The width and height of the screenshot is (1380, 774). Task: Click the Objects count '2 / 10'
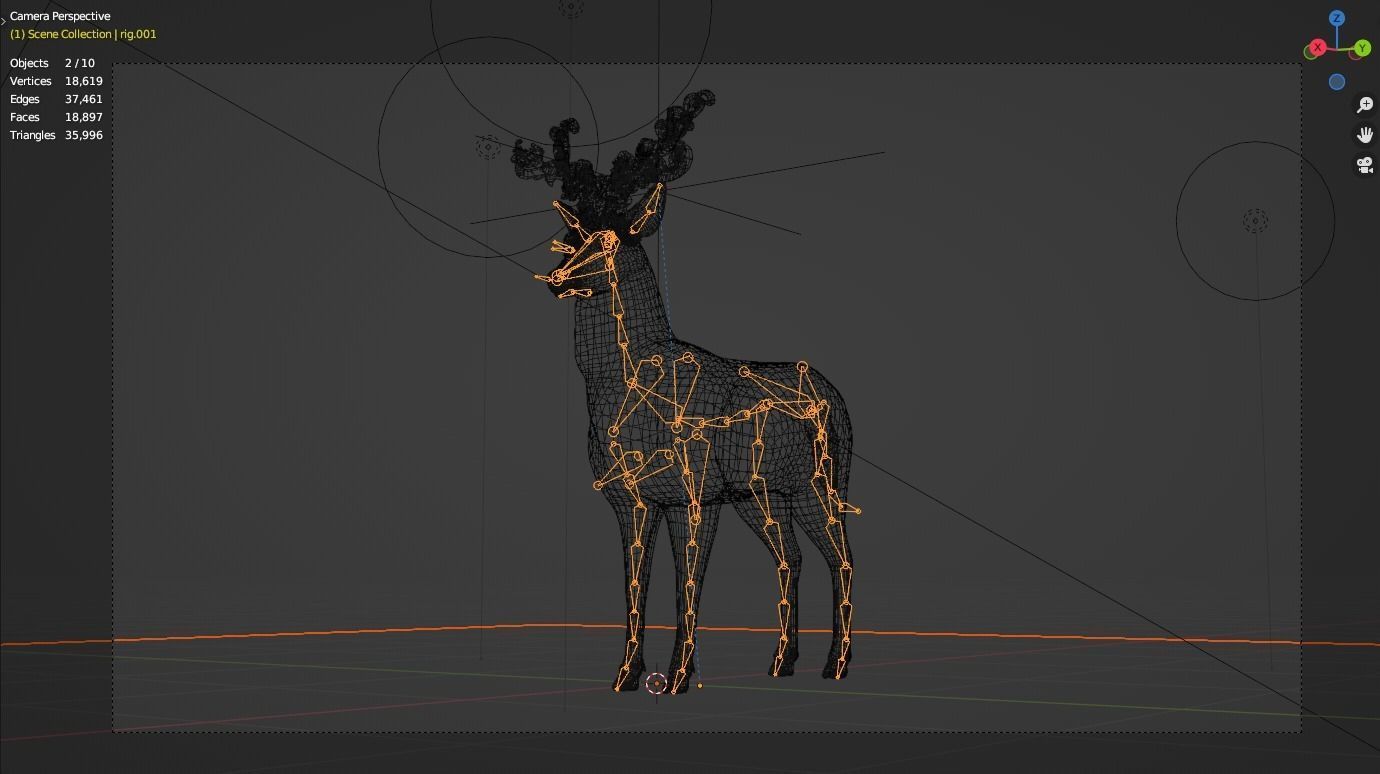(x=80, y=63)
